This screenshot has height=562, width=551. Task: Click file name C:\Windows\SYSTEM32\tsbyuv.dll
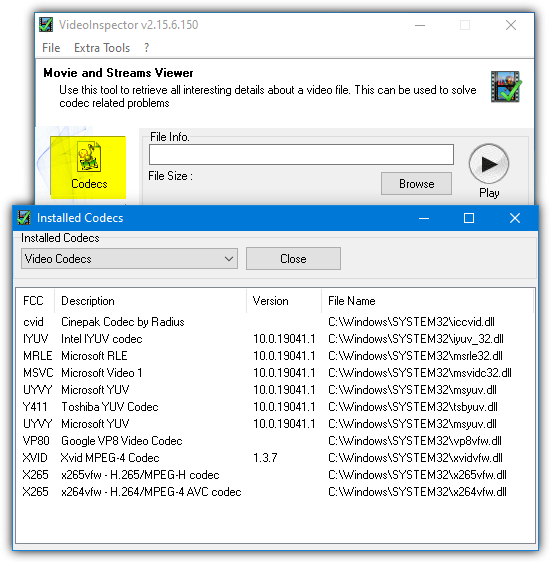(x=413, y=407)
